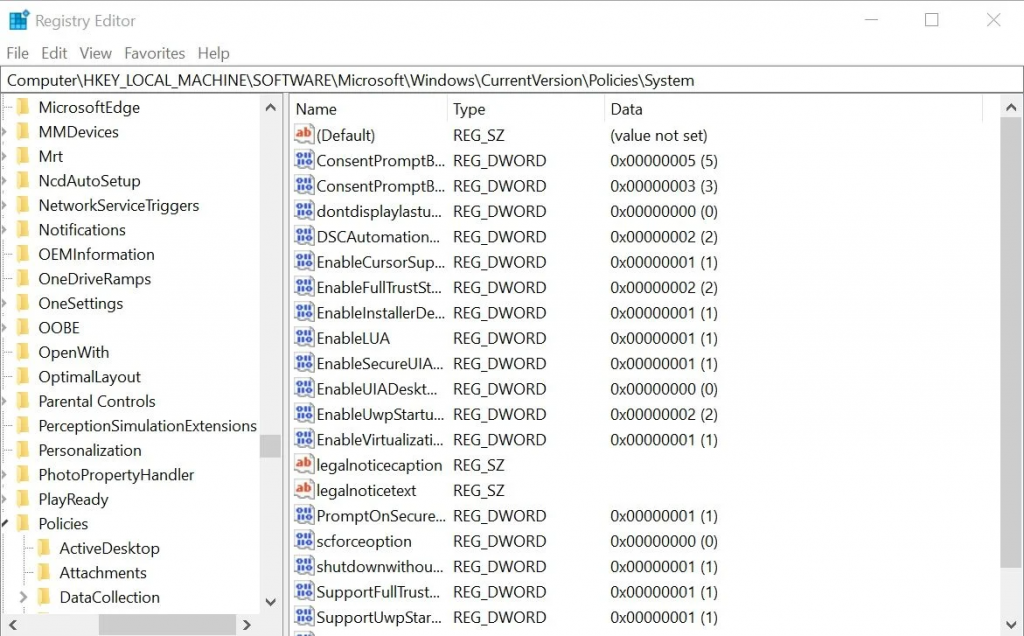This screenshot has width=1024, height=636.
Task: Sort values by the Name column header
Action: coord(368,109)
